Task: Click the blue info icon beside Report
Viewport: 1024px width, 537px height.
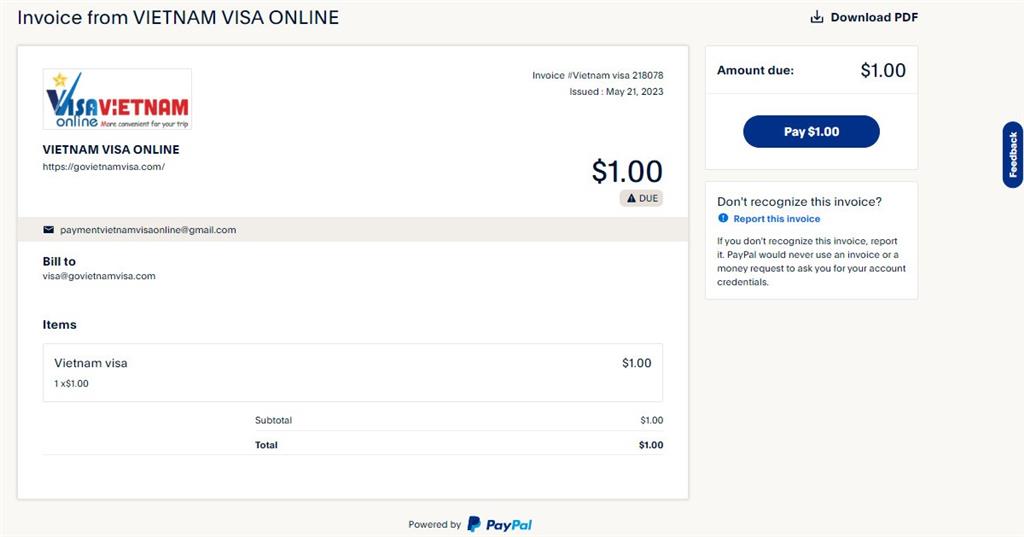Action: pyautogui.click(x=723, y=218)
